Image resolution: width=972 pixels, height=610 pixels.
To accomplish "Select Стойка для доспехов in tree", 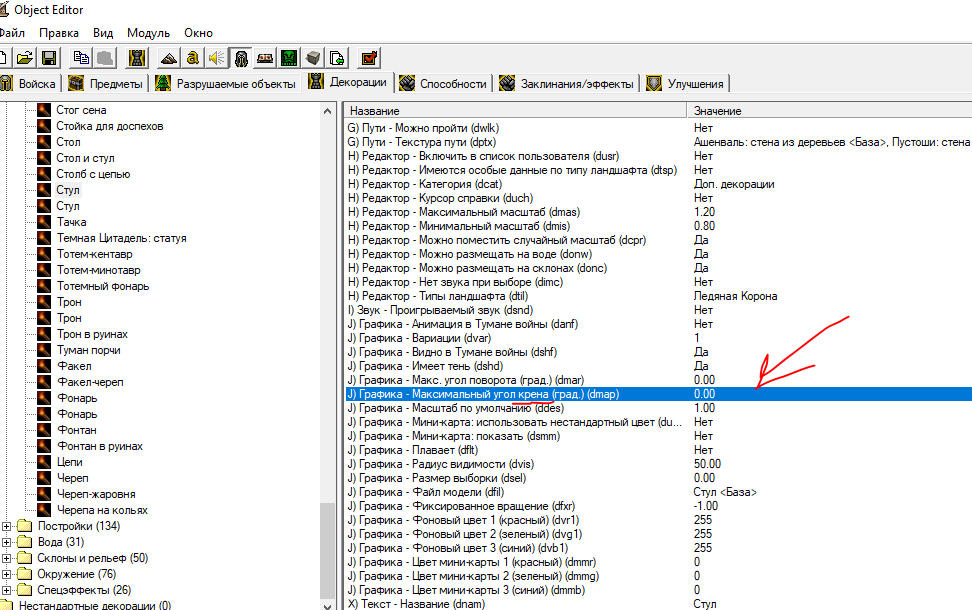I will [x=110, y=126].
